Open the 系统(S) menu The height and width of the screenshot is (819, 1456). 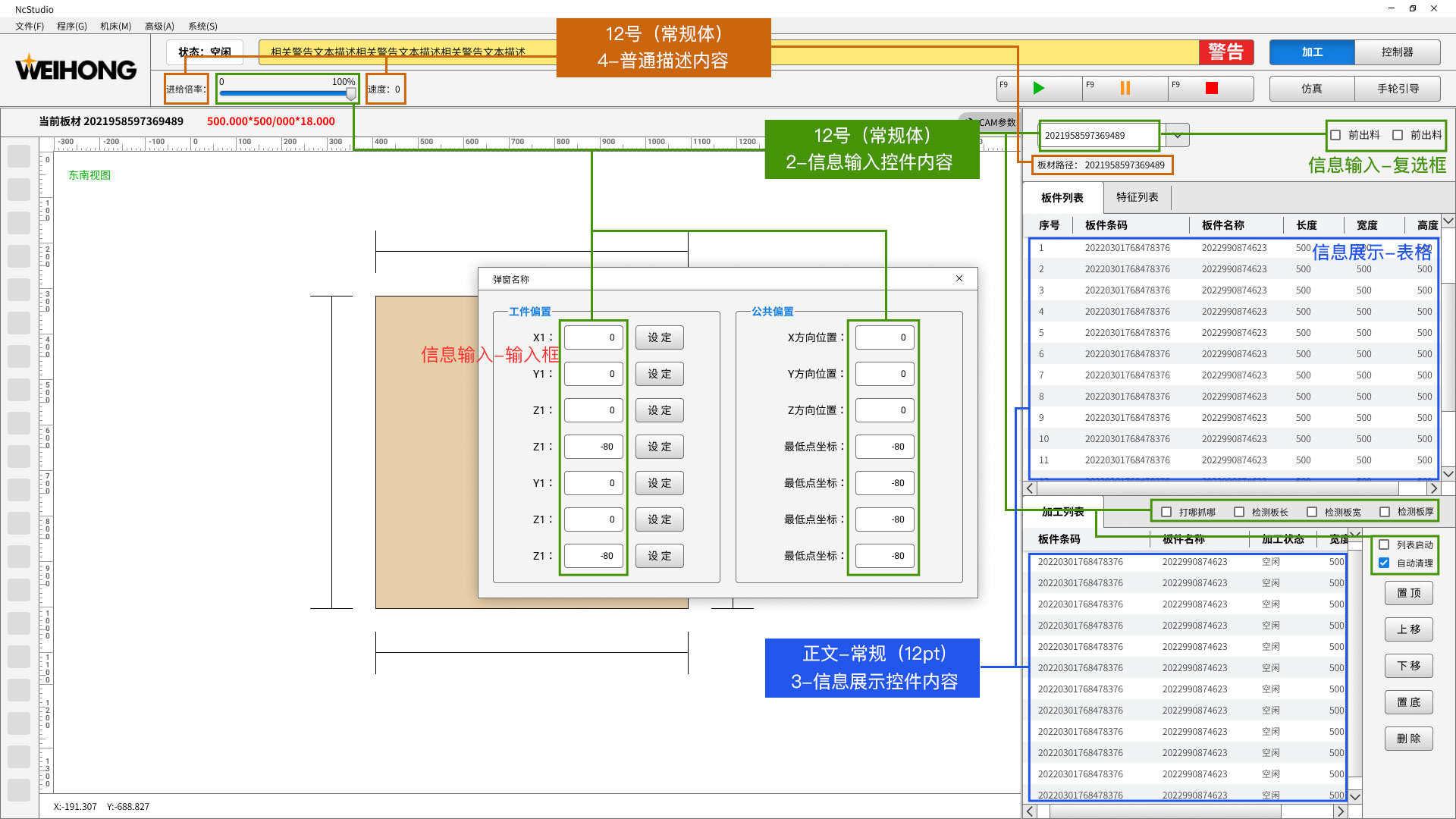click(202, 26)
